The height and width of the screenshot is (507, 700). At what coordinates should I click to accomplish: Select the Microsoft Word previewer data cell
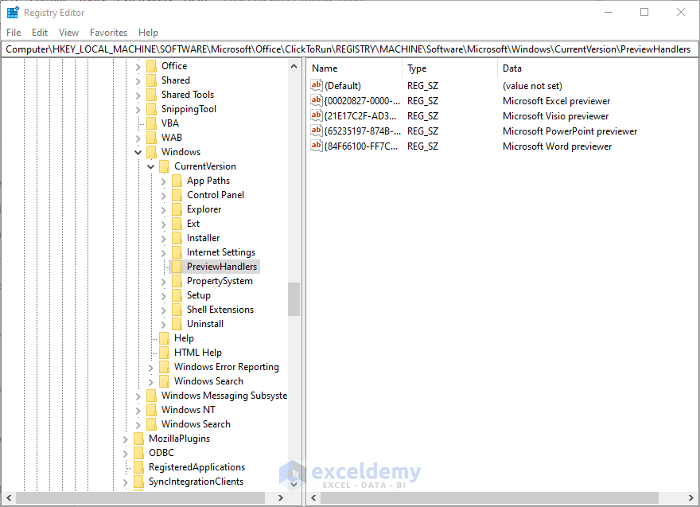pyautogui.click(x=557, y=146)
